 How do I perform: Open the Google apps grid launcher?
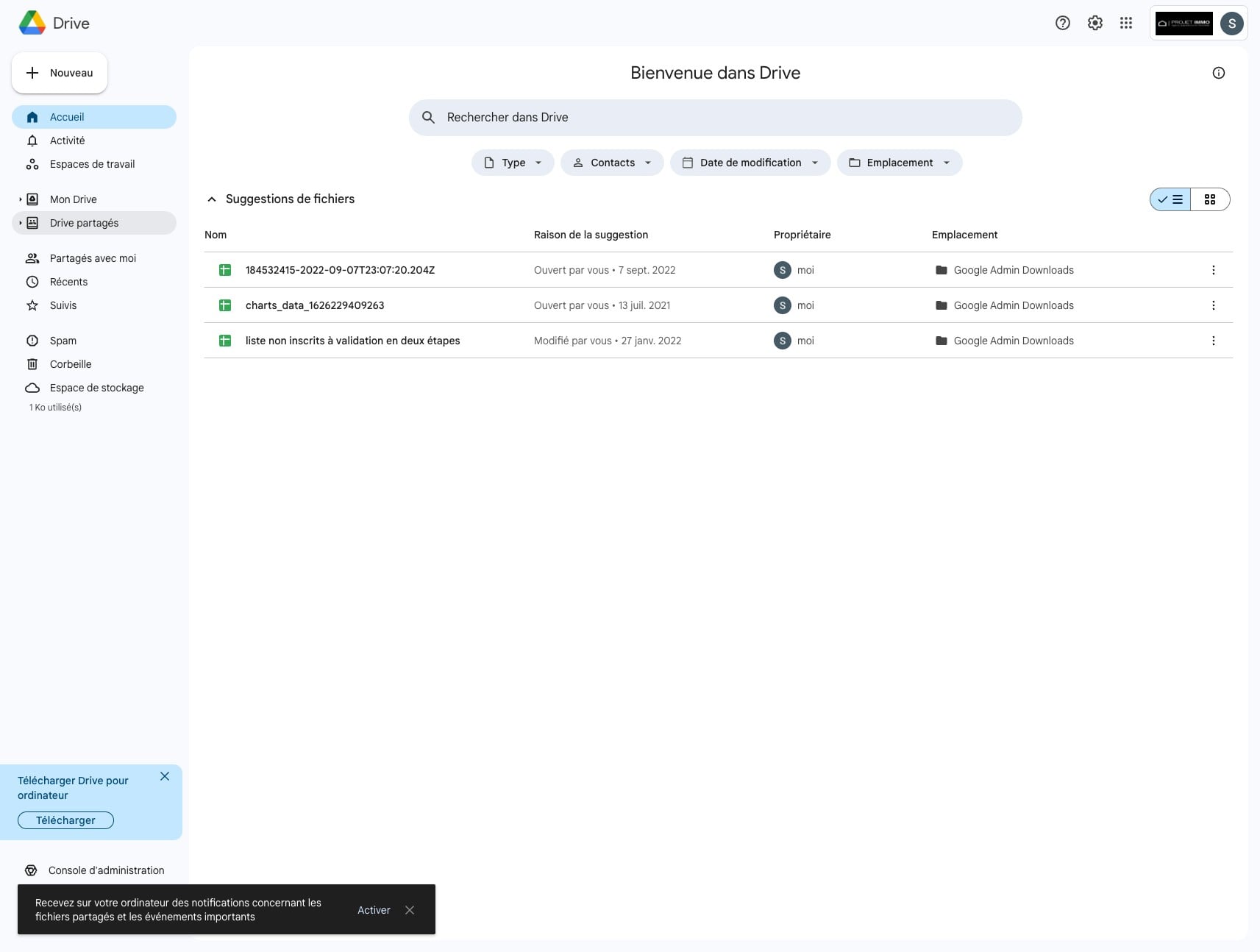[1125, 23]
